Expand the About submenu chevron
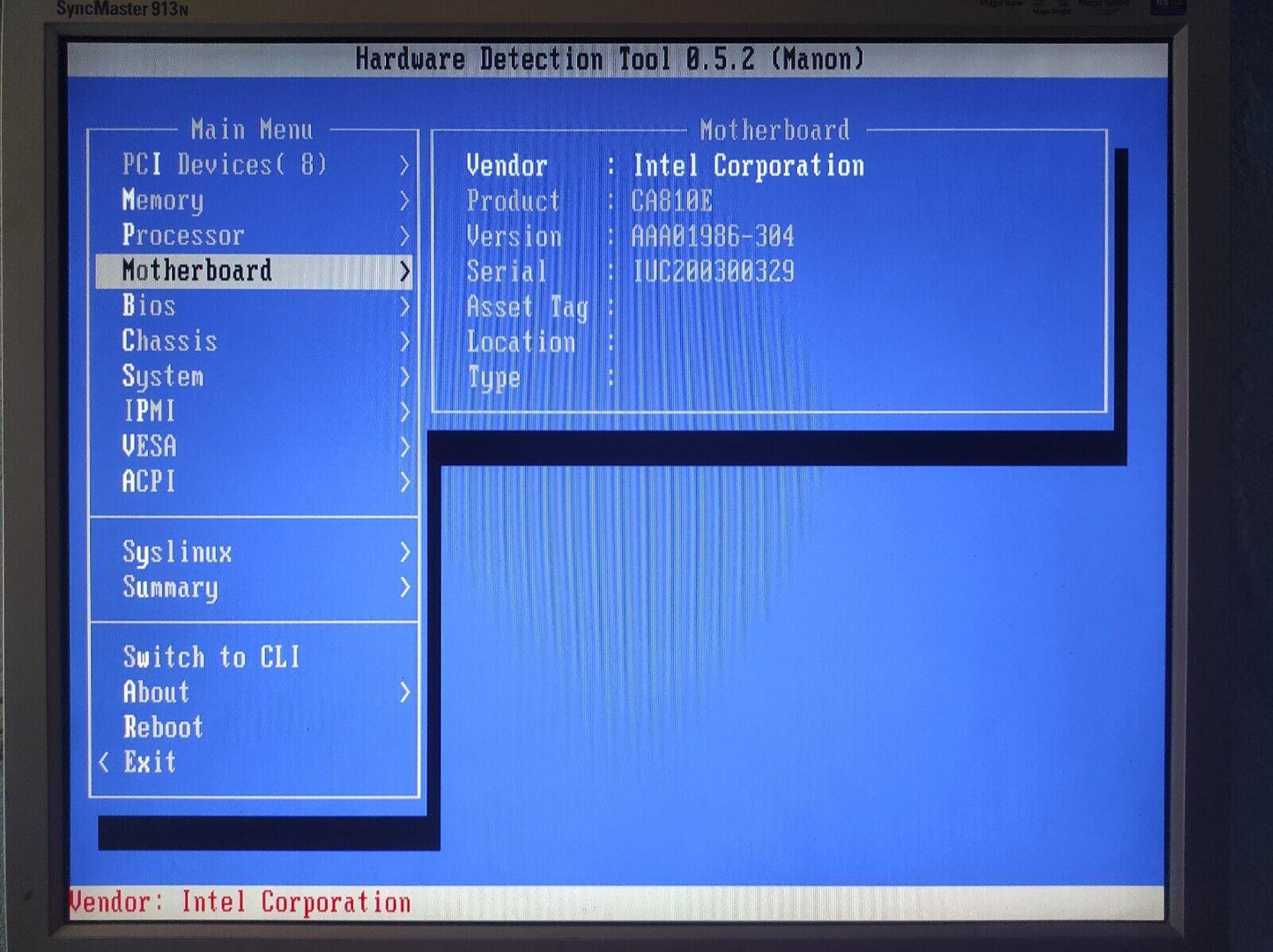This screenshot has width=1273, height=952. coord(404,692)
